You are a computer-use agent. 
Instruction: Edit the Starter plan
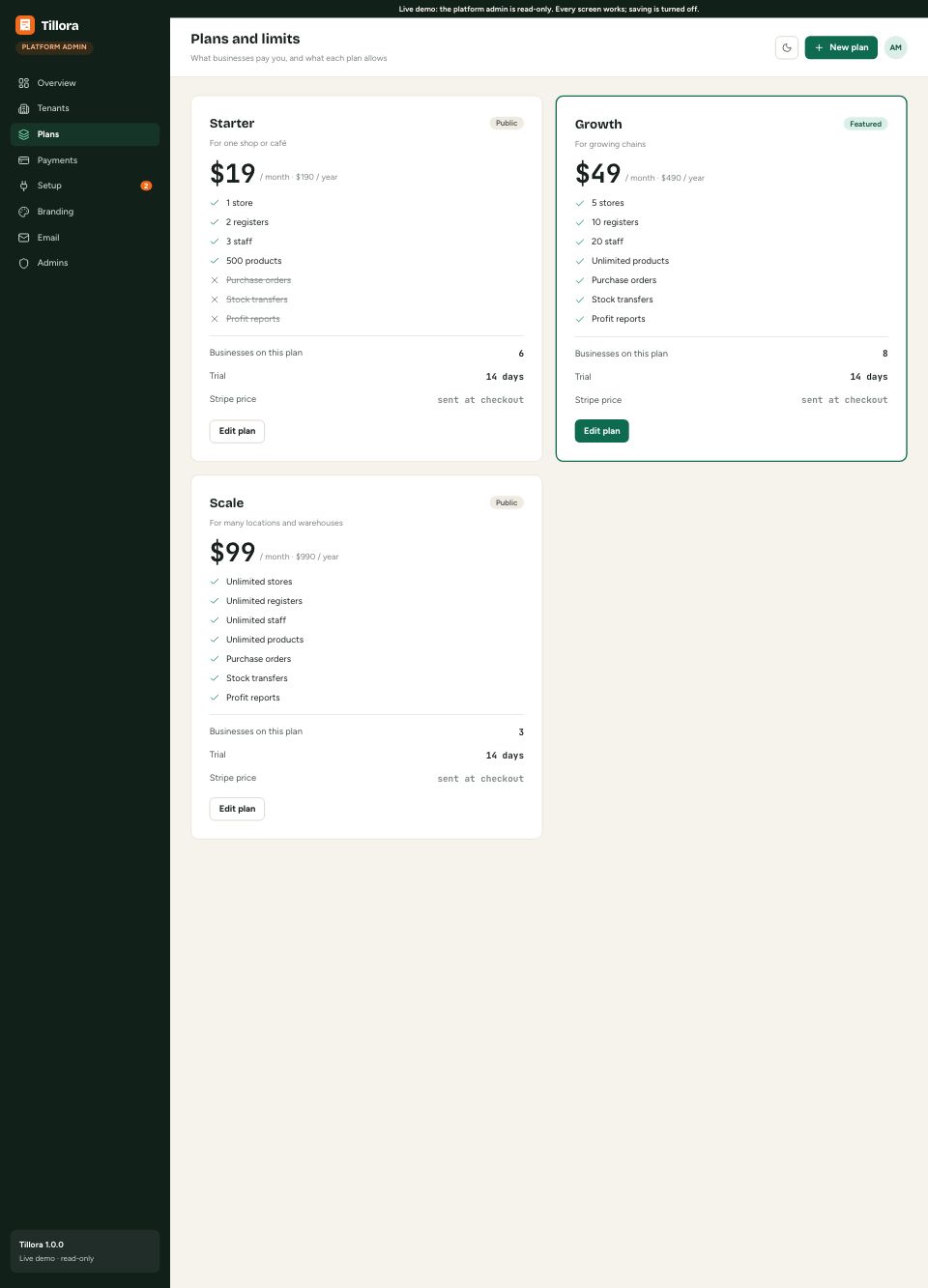(x=237, y=431)
